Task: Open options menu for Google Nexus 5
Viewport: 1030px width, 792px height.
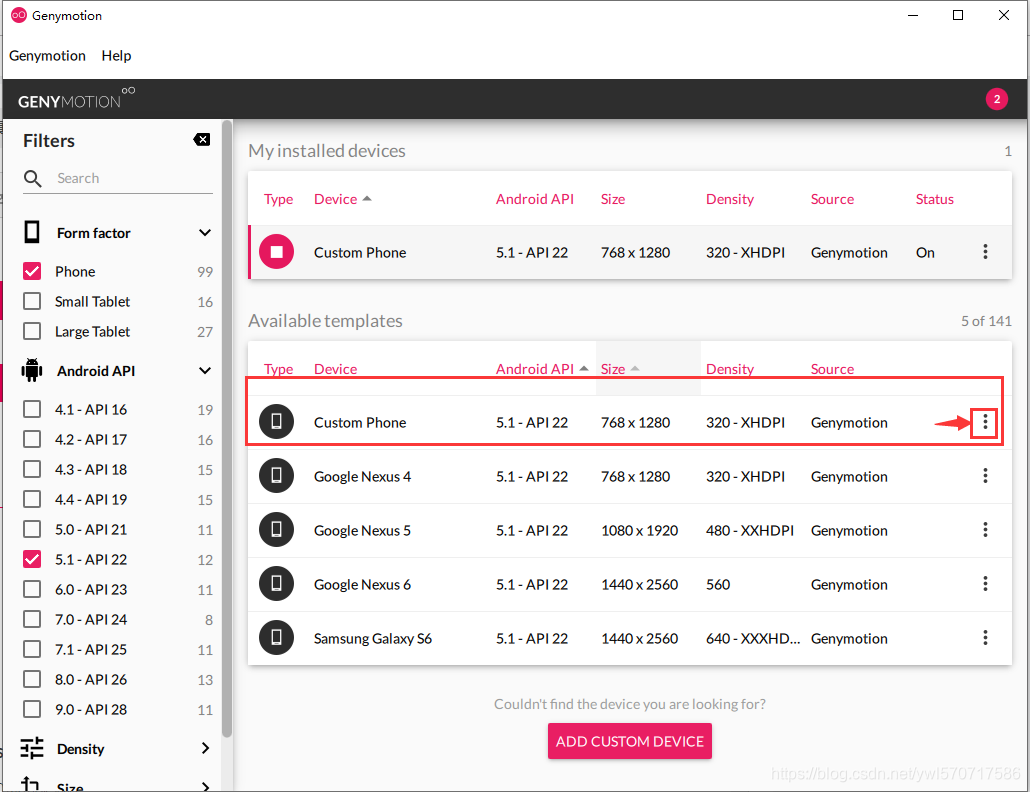Action: pos(985,530)
